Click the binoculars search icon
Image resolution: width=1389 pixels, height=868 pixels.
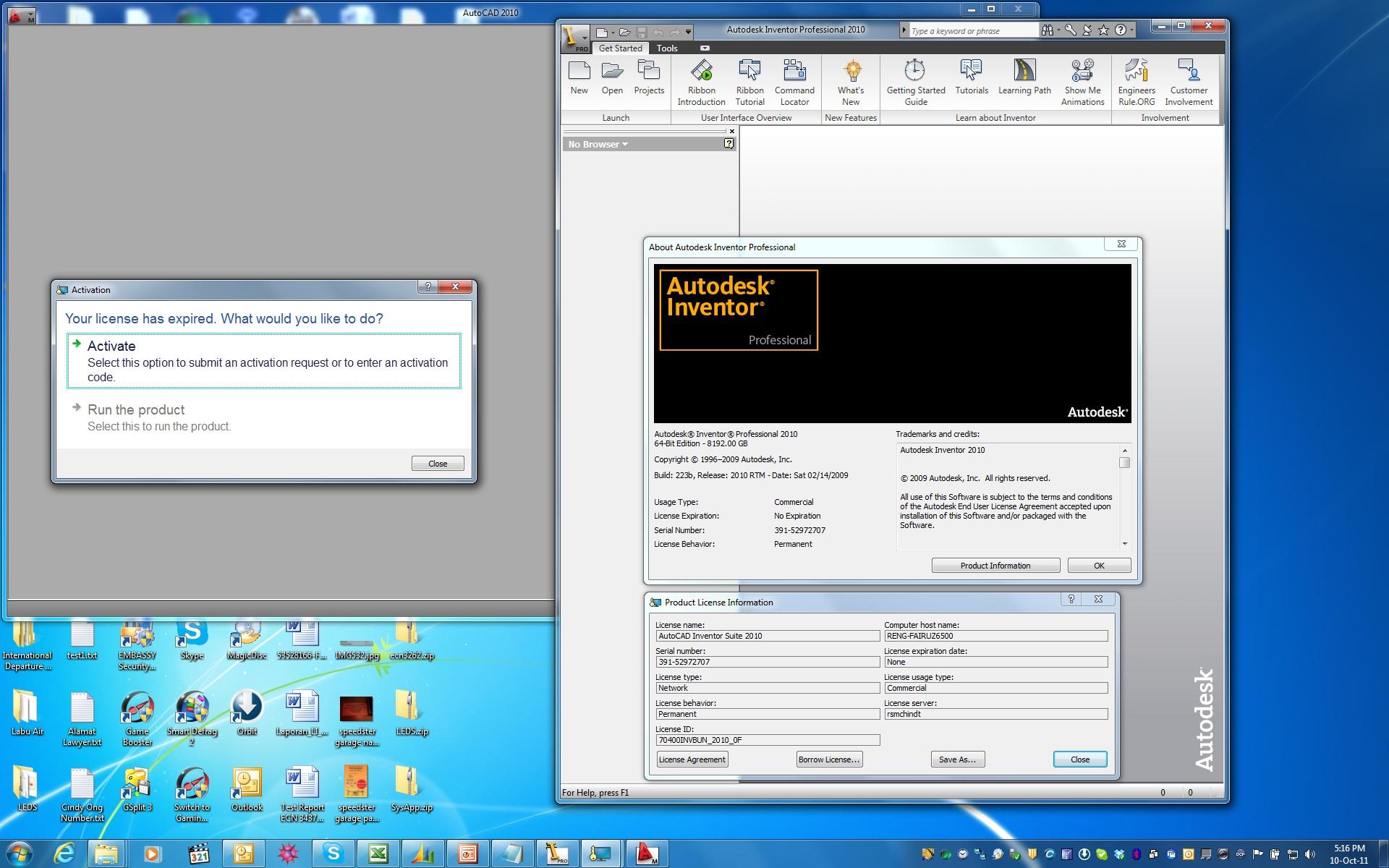(1047, 30)
